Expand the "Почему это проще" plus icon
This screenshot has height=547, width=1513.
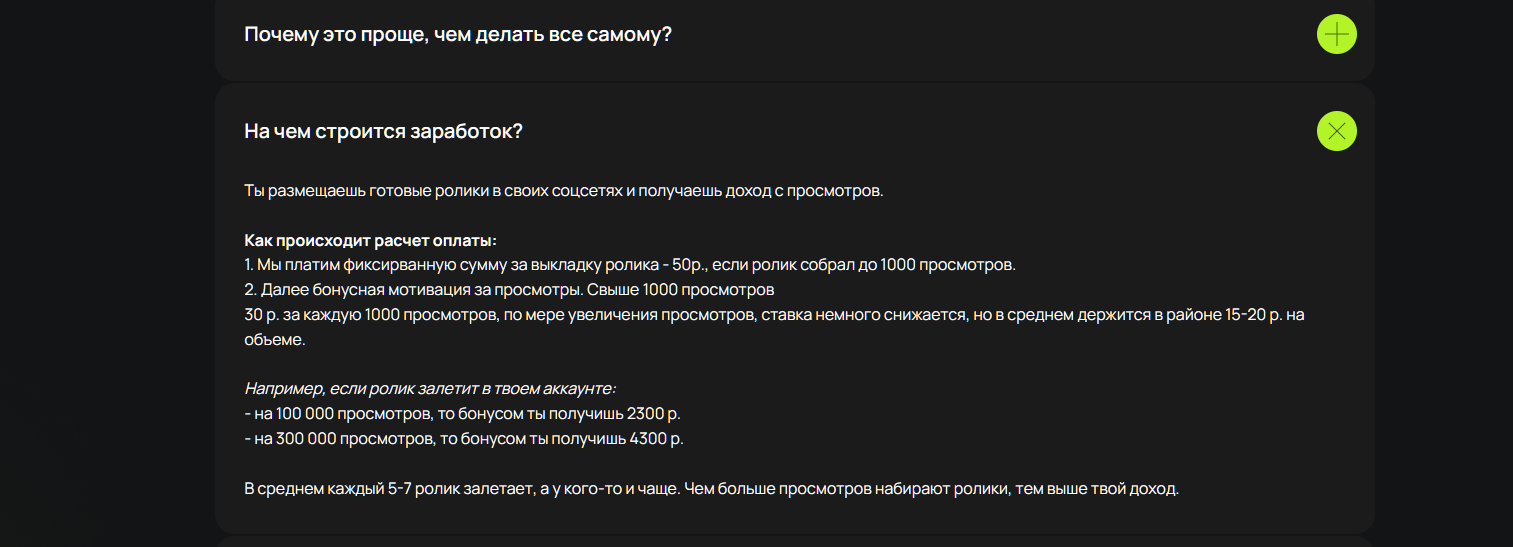coord(1336,35)
